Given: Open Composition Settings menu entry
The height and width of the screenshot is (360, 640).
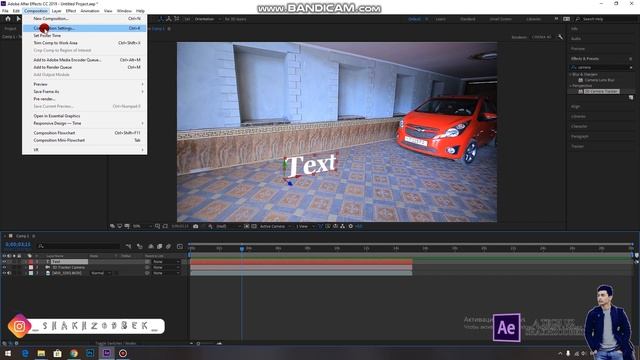Looking at the screenshot, I should pos(84,28).
